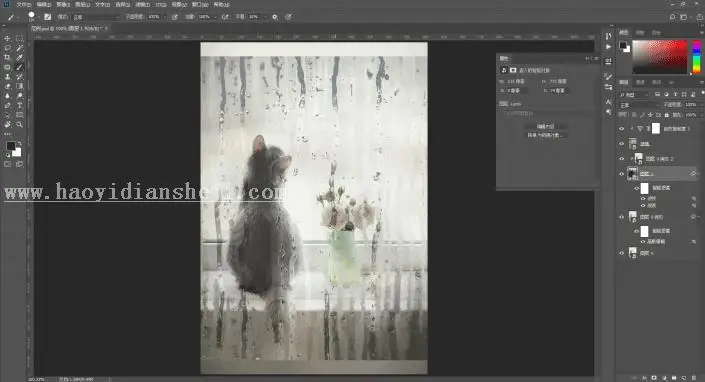This screenshot has height=382, width=705.
Task: Click the search icon at top right
Action: [x=672, y=17]
